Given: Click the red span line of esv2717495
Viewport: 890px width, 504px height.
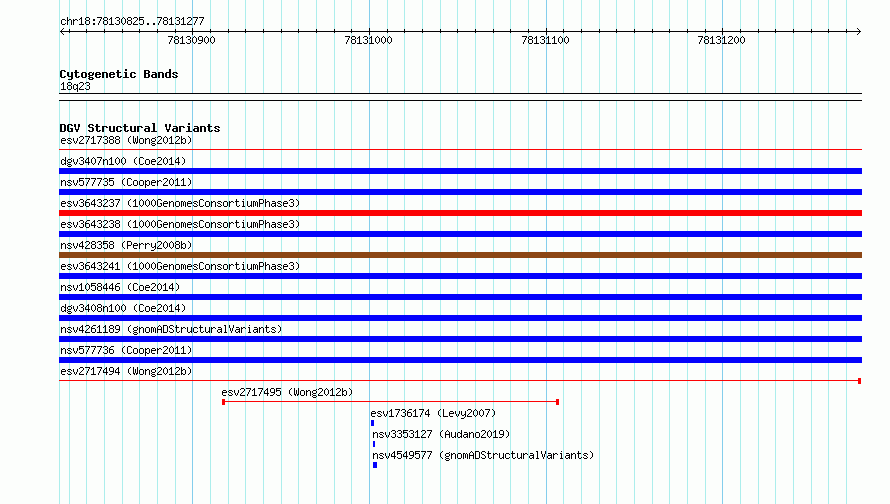Looking at the screenshot, I should [391, 402].
